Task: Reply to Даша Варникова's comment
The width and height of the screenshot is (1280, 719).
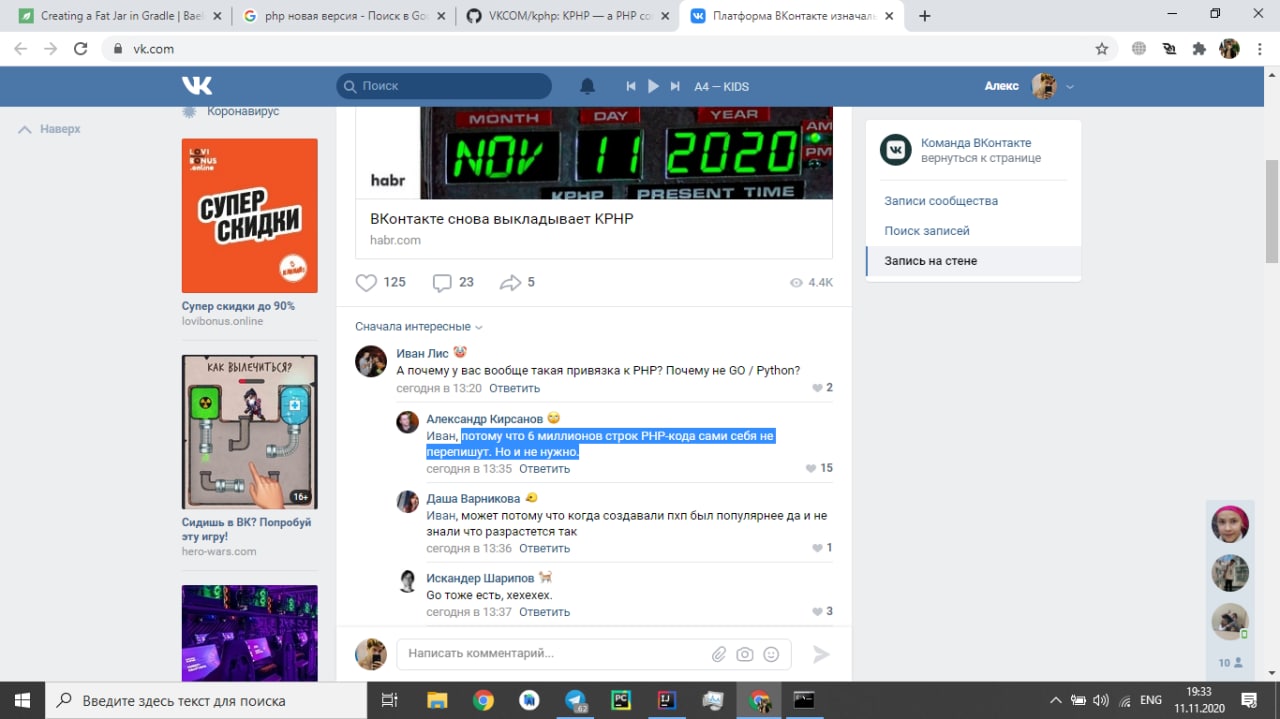Action: (544, 548)
